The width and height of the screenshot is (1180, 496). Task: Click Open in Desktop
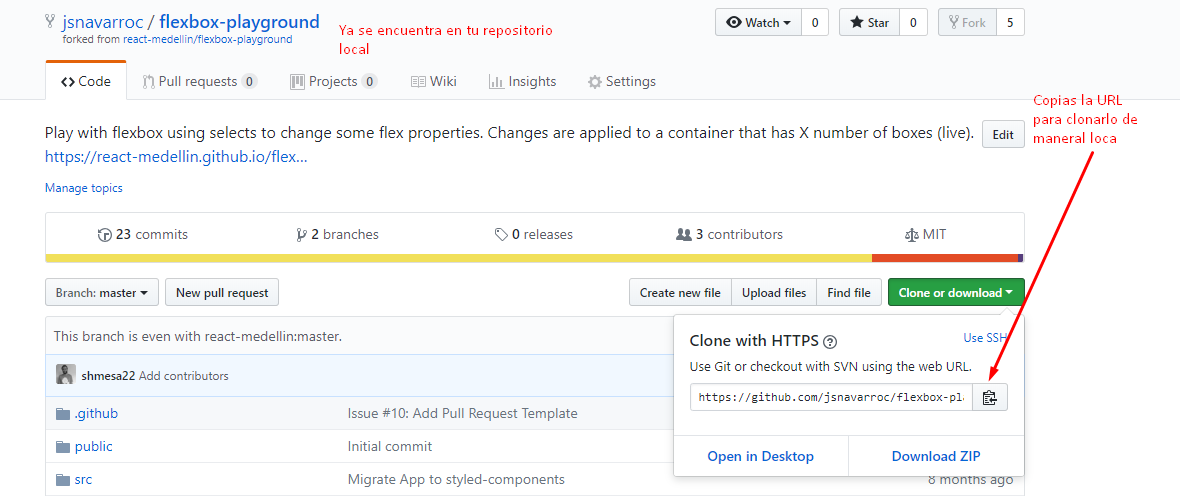tap(761, 456)
